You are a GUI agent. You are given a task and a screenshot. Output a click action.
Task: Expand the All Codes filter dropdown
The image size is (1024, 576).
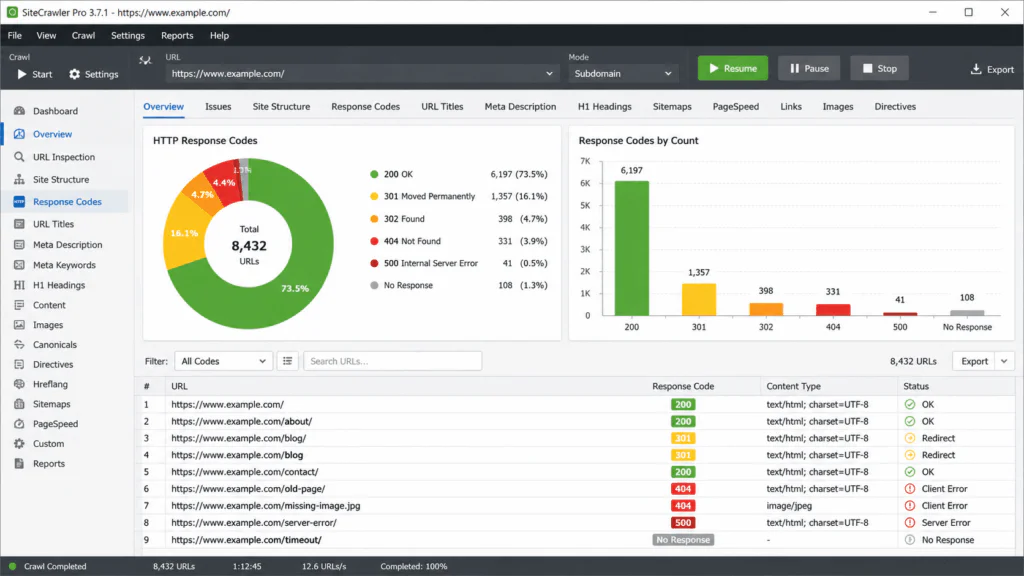tap(223, 361)
